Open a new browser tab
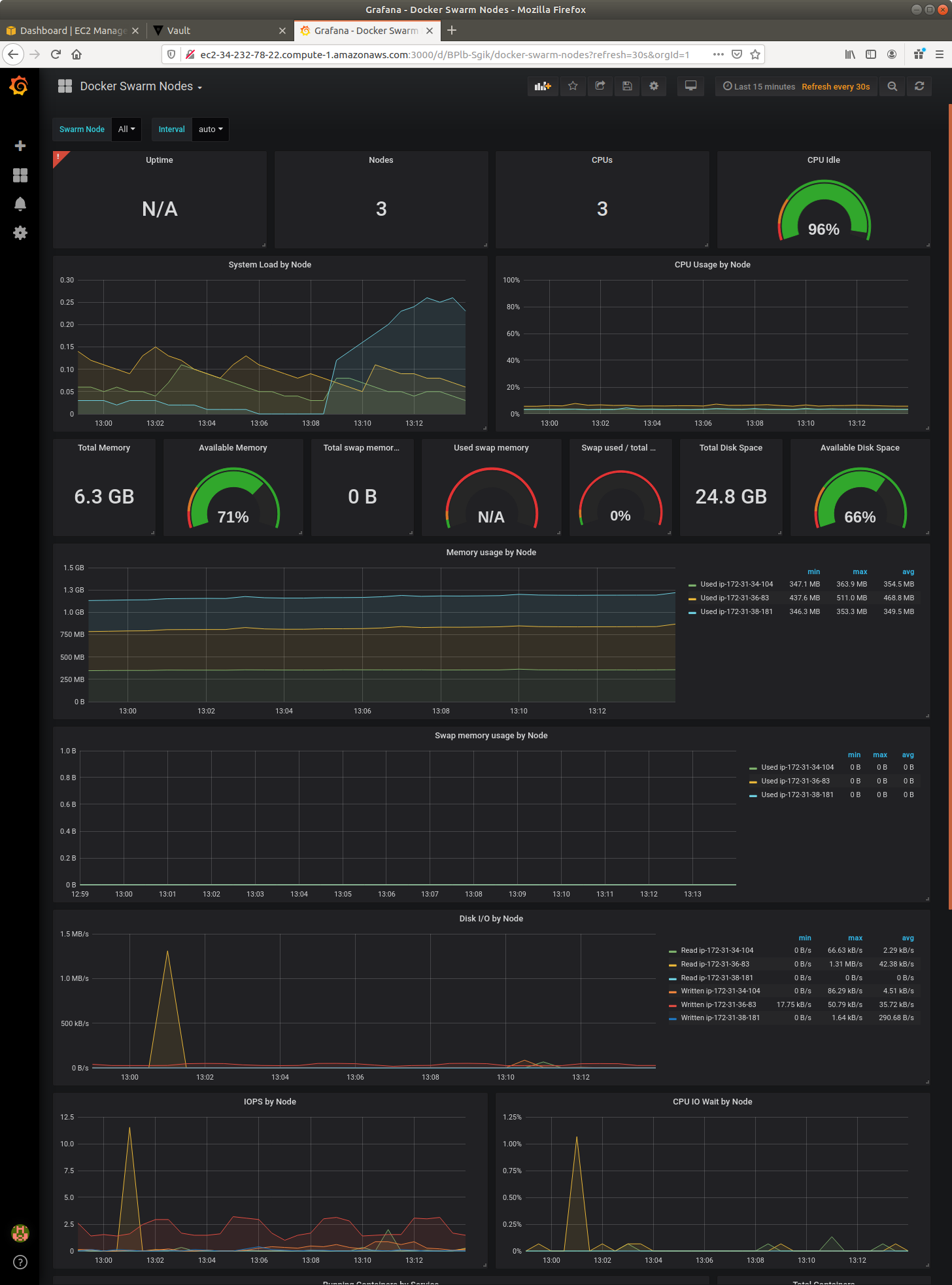Screen dimensions: 952x1285 coord(452,30)
